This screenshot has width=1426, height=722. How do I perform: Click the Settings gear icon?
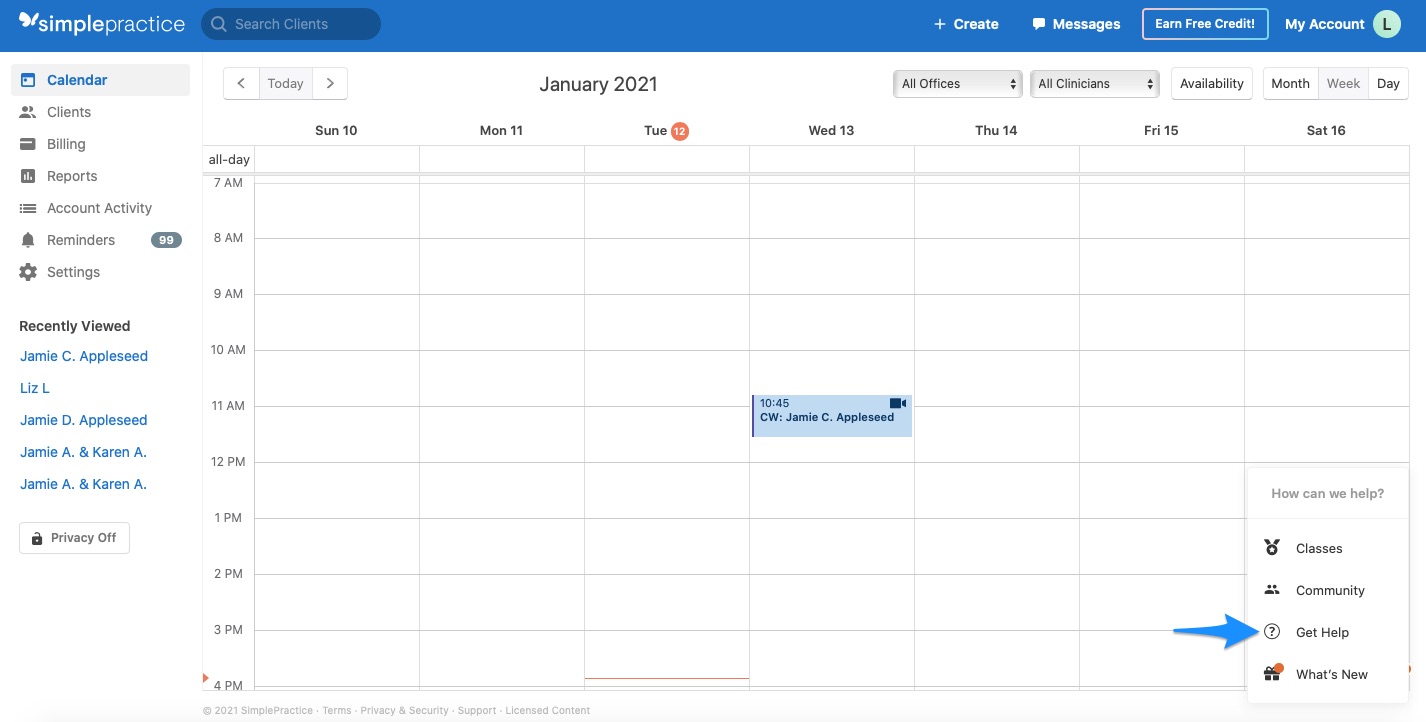pos(28,272)
